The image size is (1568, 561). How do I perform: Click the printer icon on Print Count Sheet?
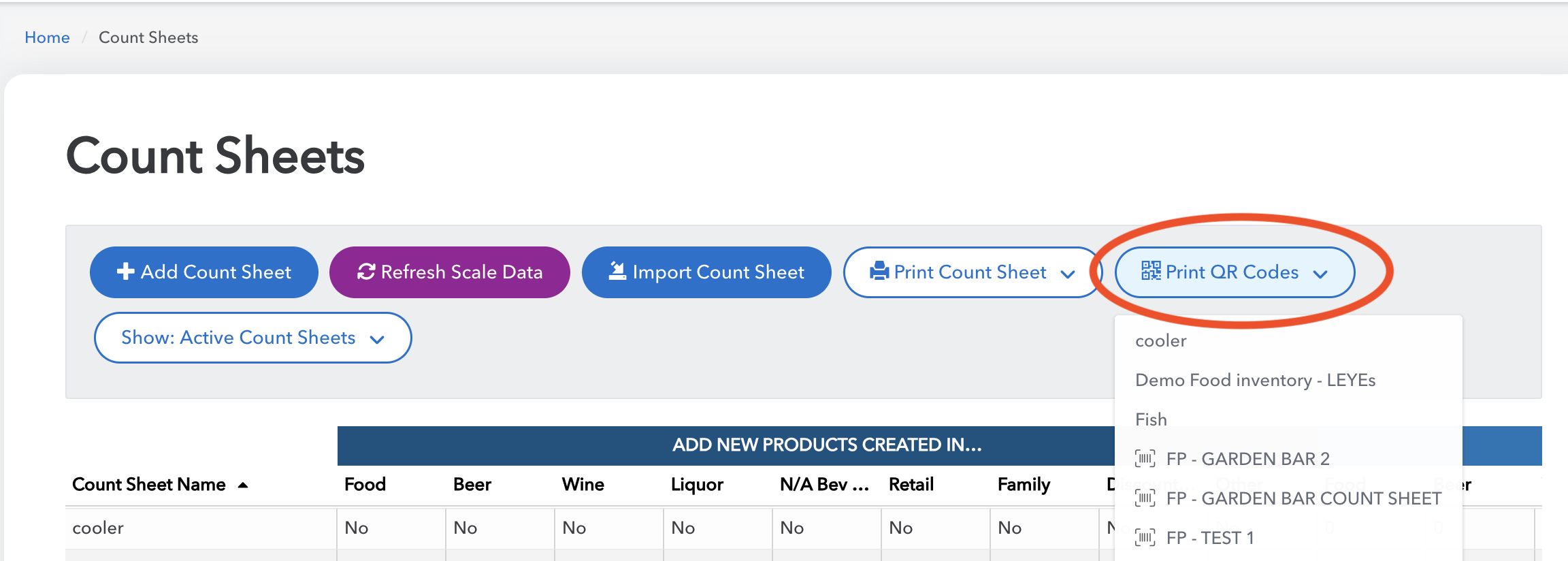click(x=879, y=271)
